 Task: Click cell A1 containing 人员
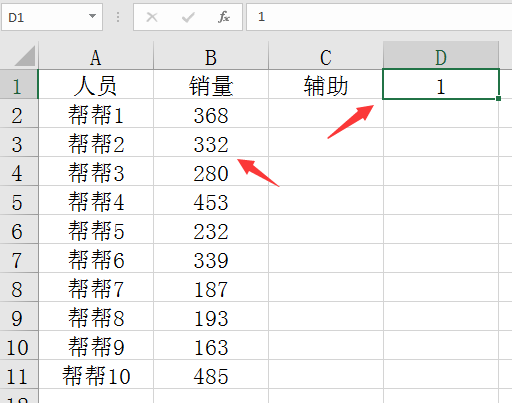pos(96,84)
